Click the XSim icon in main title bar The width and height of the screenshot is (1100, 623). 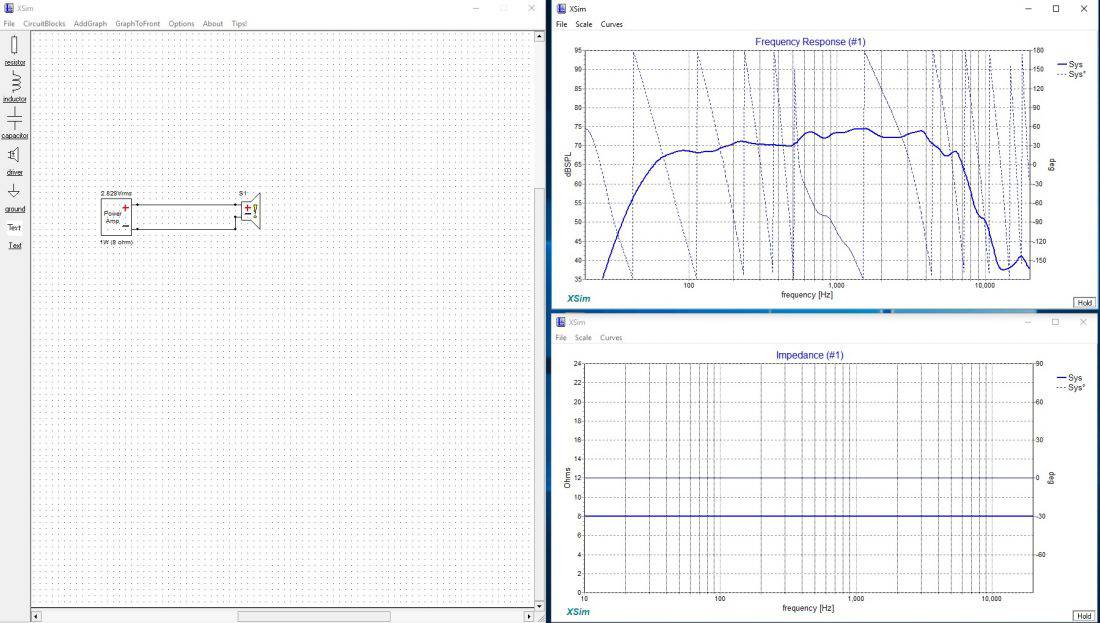click(x=9, y=8)
